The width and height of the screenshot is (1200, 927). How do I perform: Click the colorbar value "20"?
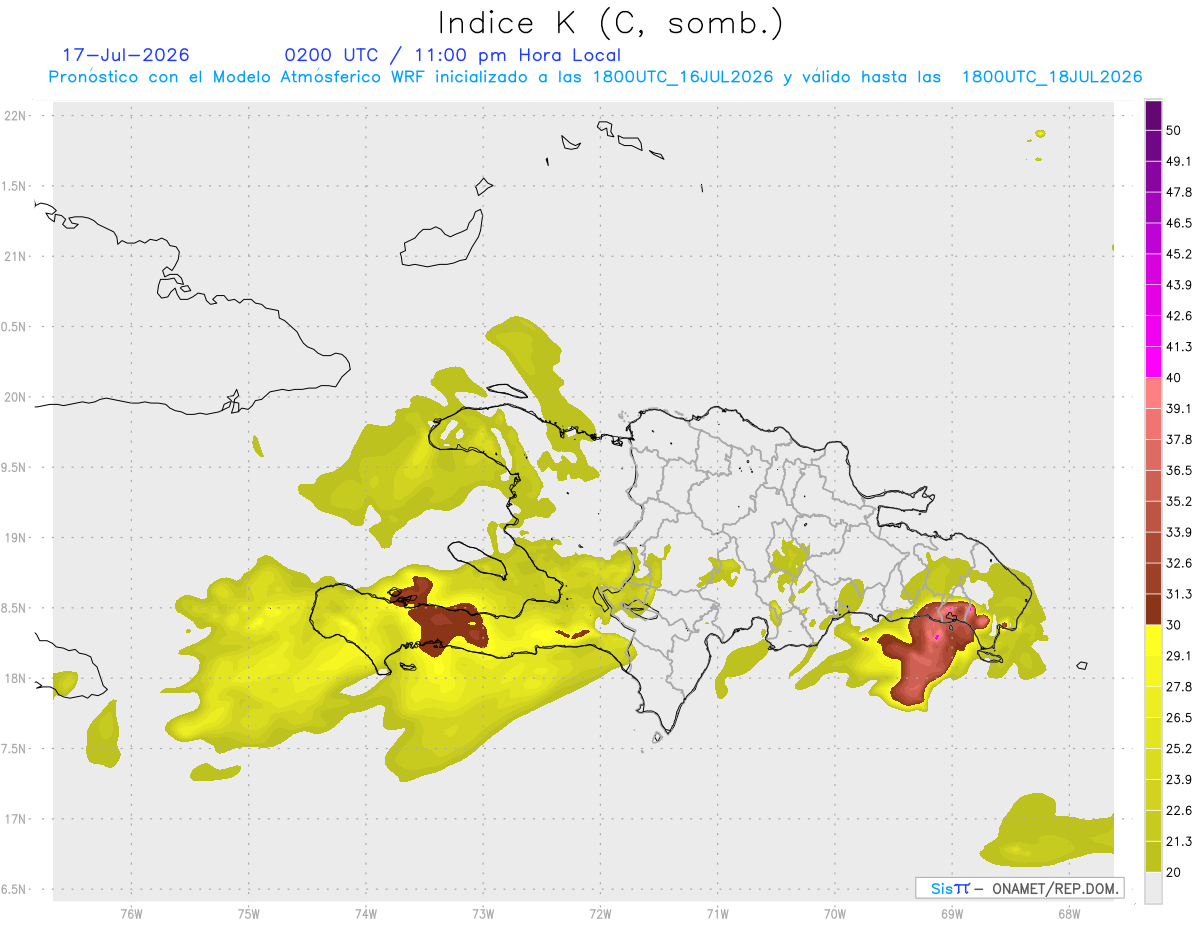(1174, 873)
